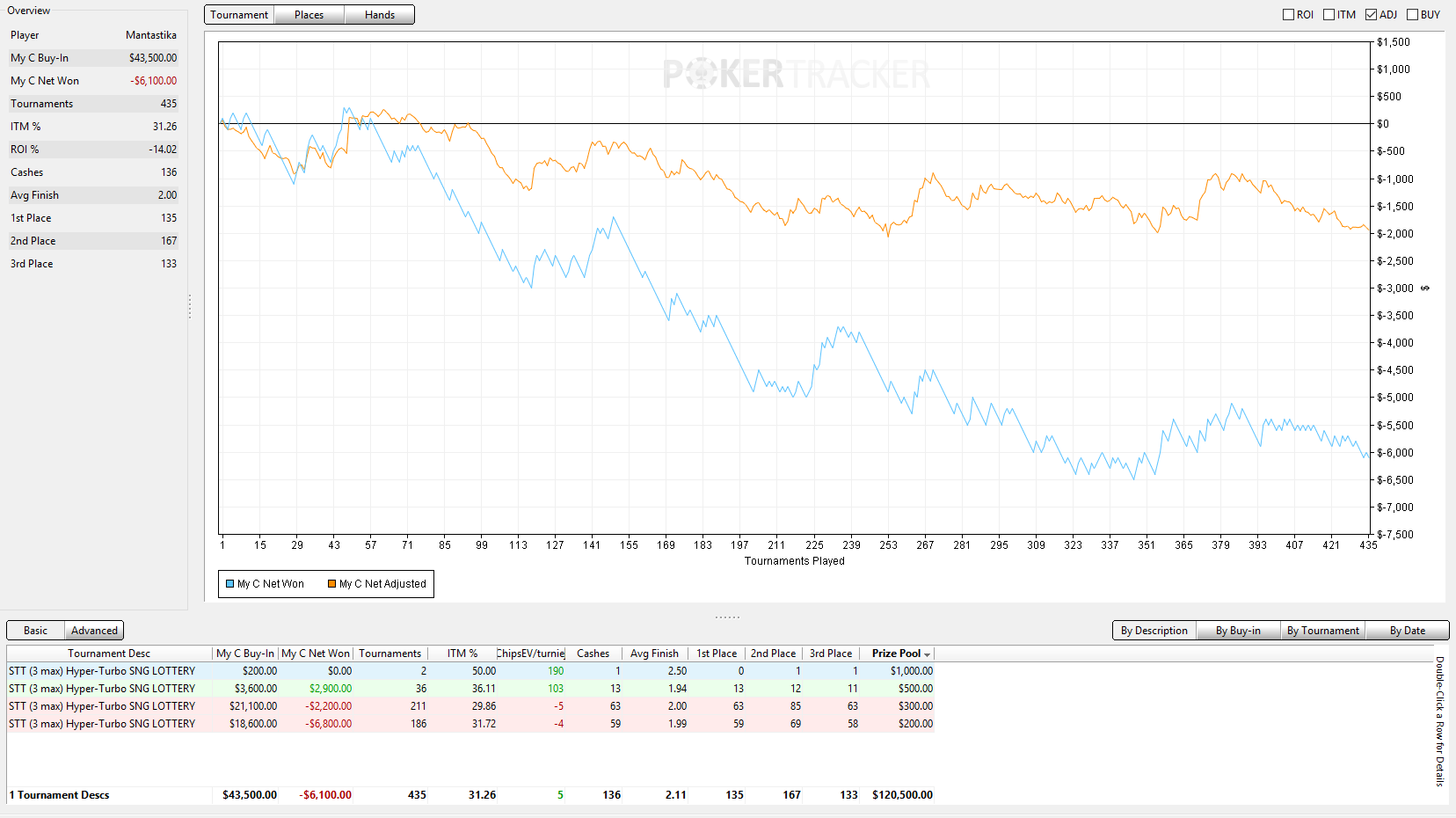Group results By Buy-in
The height and width of the screenshot is (818, 1456).
click(1238, 631)
